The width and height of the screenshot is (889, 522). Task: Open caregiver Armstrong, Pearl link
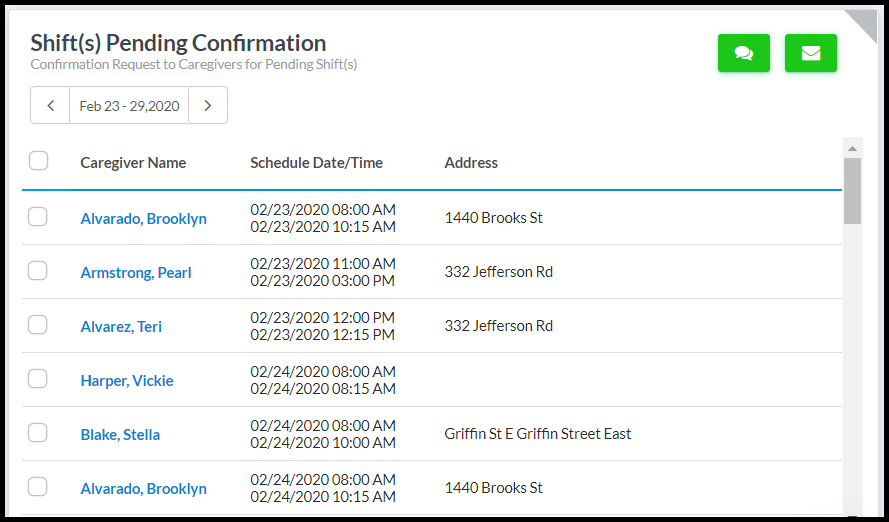click(x=136, y=273)
